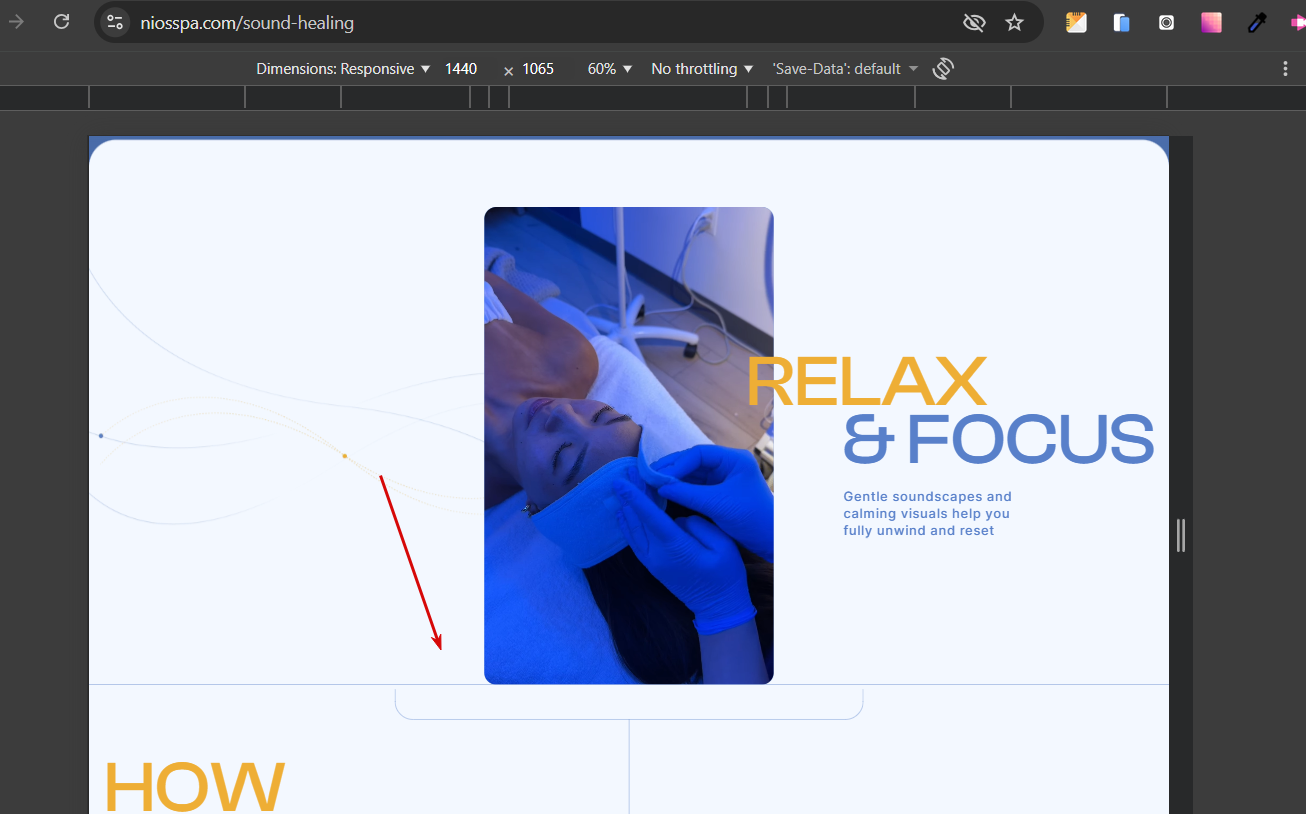Viewport: 1306px width, 814px height.
Task: Go forward with the browser arrow
Action: 17,22
